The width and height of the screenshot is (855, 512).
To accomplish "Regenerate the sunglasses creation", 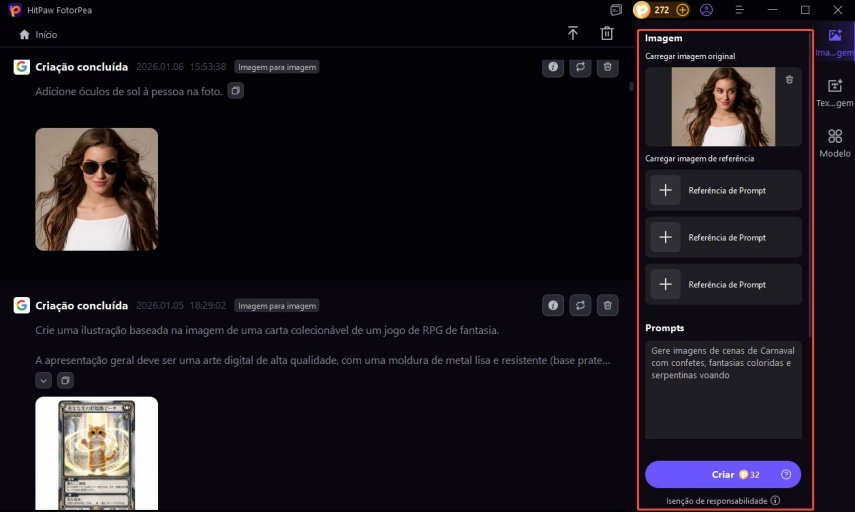I will coord(580,67).
